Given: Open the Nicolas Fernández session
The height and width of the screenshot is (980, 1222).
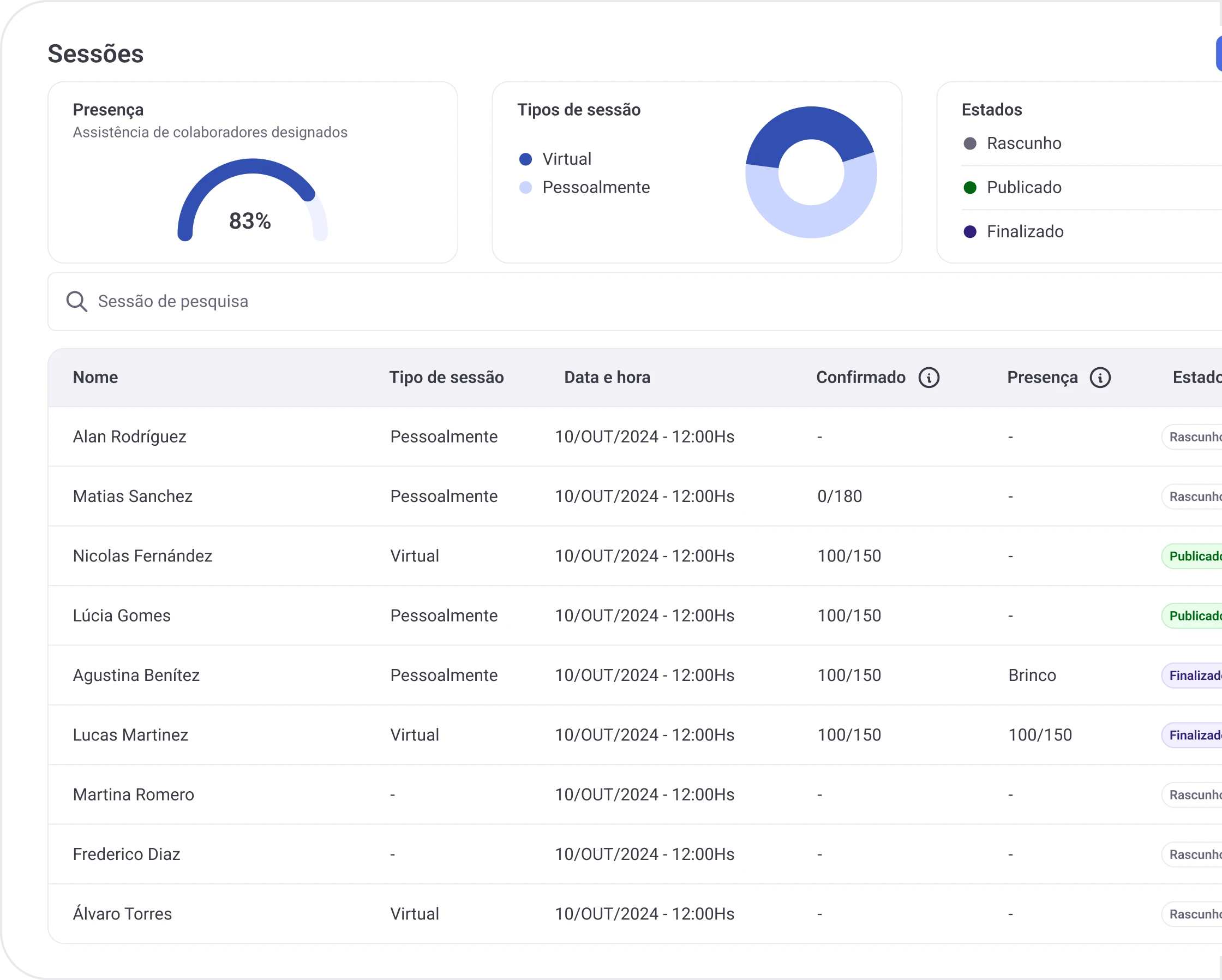Looking at the screenshot, I should point(142,556).
